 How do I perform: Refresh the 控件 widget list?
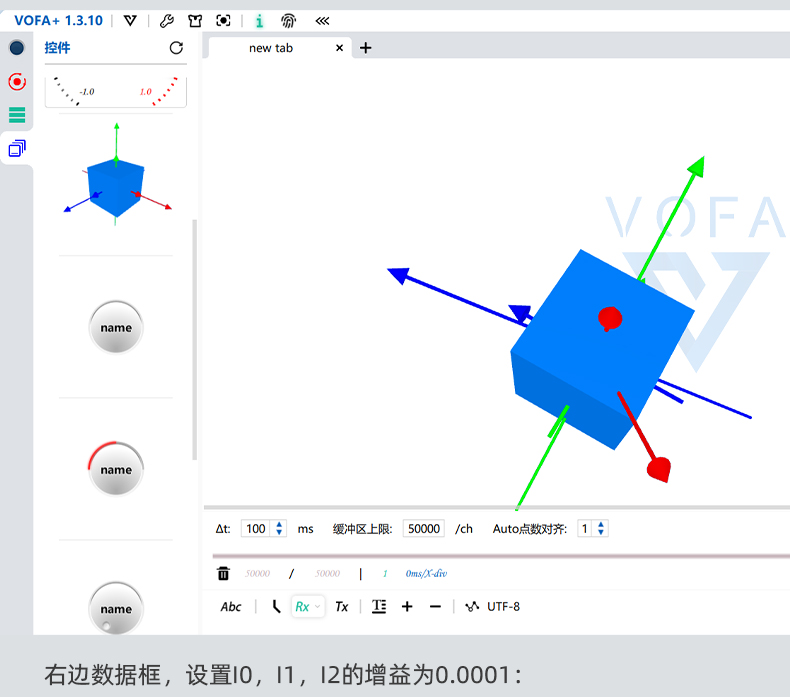(176, 48)
